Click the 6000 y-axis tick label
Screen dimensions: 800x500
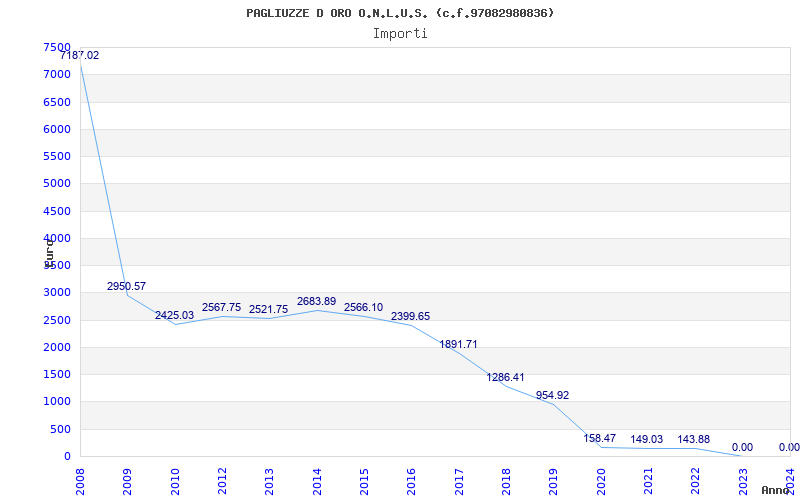point(57,130)
